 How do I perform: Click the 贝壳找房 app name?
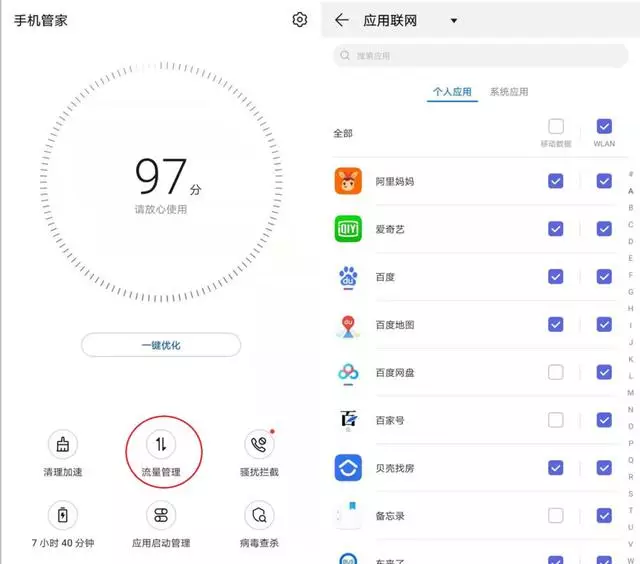[x=395, y=469]
